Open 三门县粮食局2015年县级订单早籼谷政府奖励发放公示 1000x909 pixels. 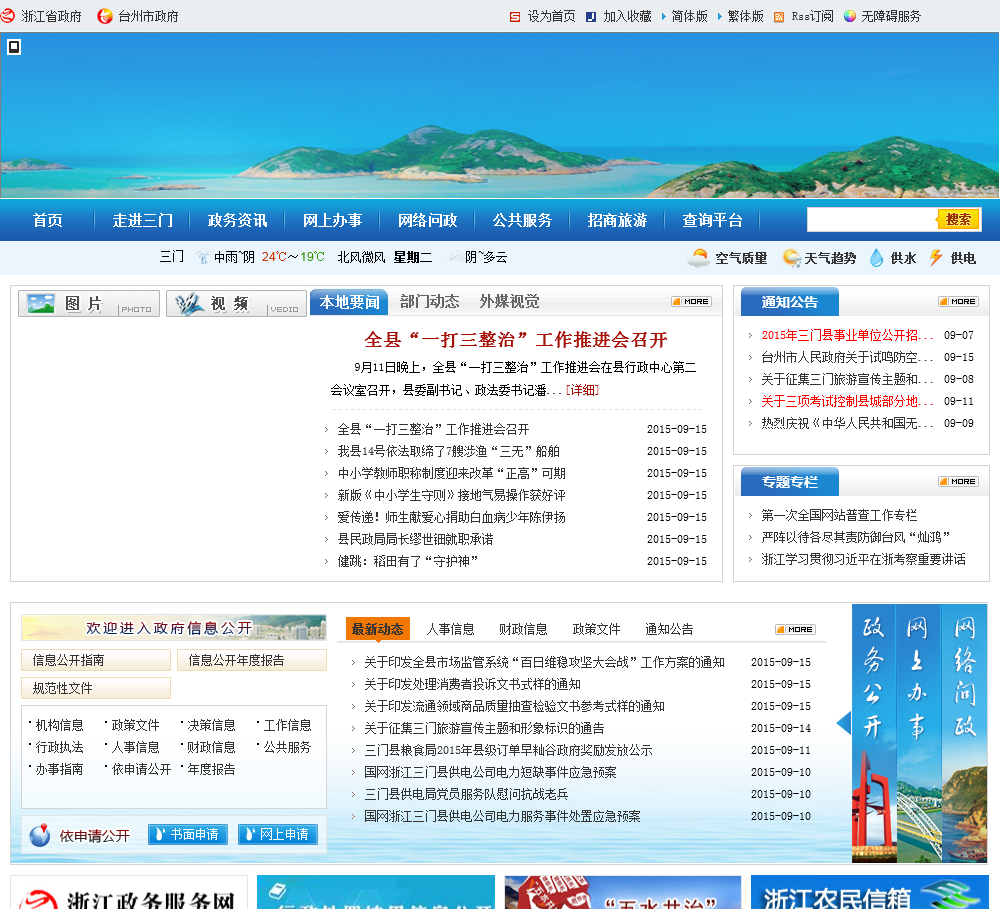tap(508, 750)
